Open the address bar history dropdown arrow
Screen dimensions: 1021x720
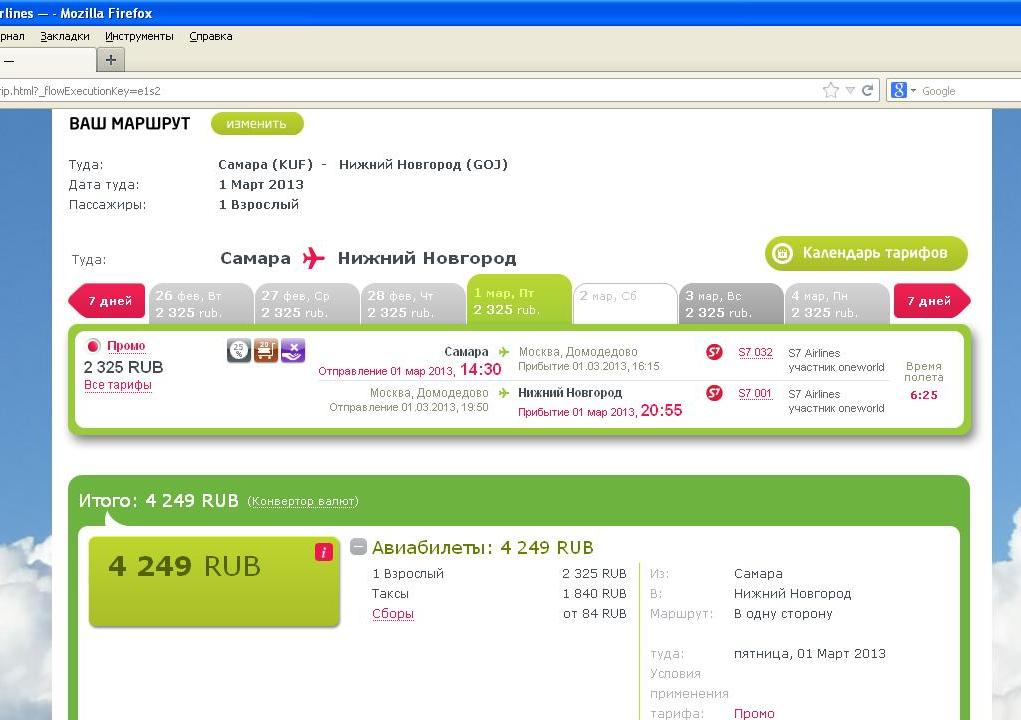click(850, 90)
